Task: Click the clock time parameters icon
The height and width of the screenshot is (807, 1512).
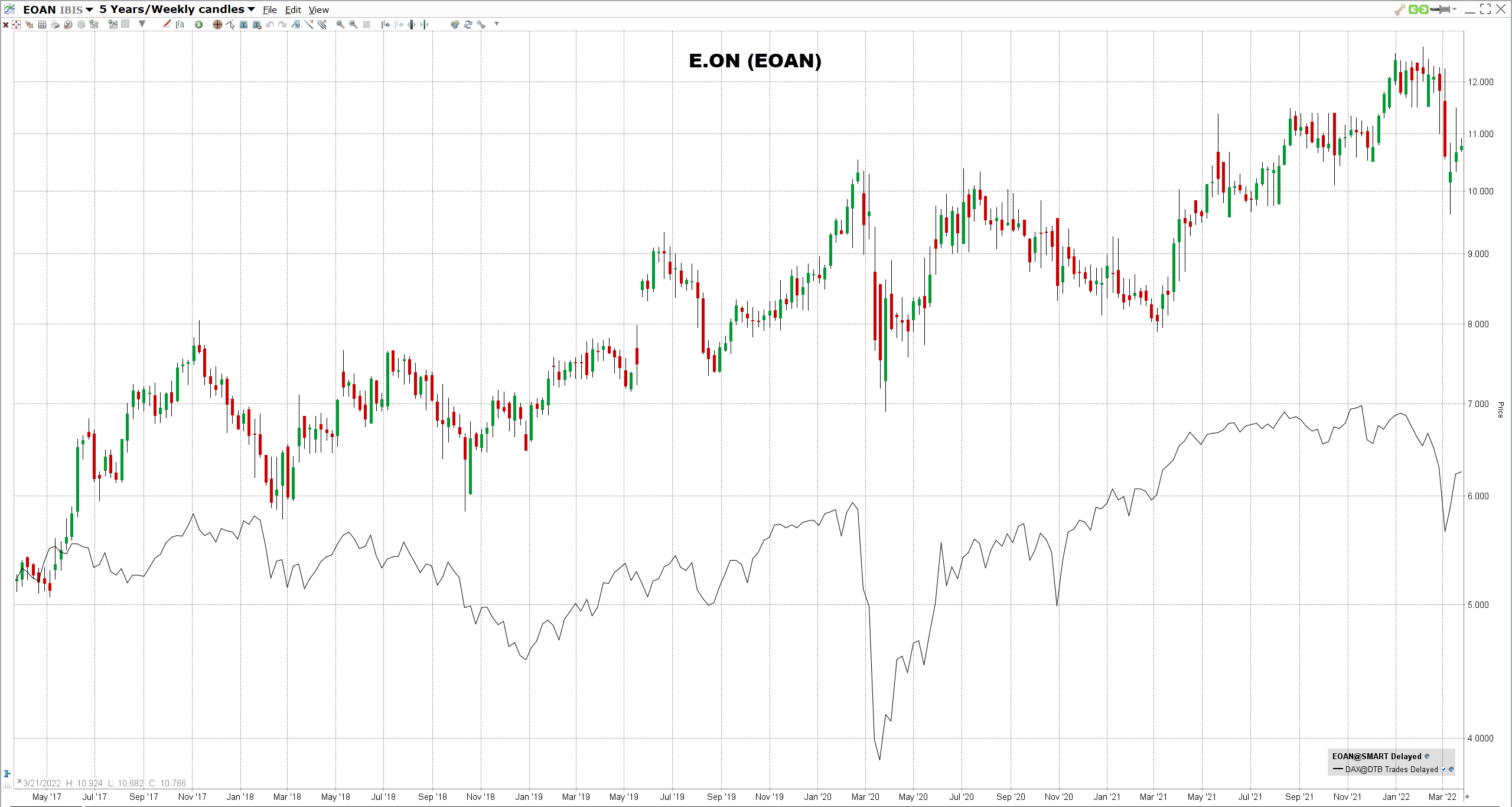Action: (68, 24)
